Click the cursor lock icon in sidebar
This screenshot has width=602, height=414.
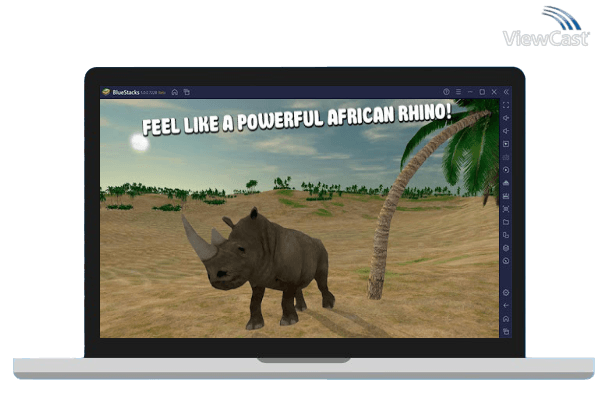coord(506,144)
